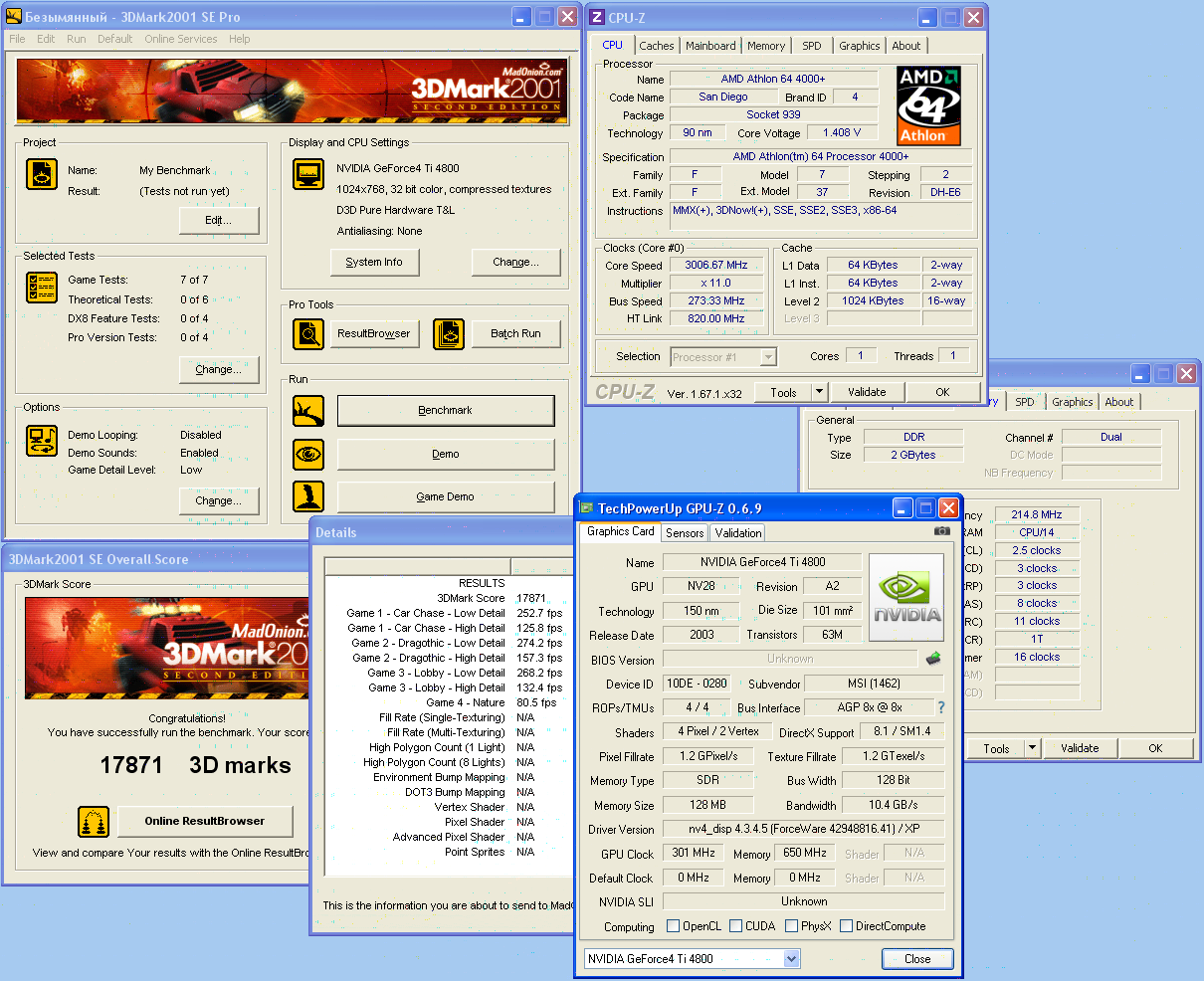This screenshot has height=981, width=1204.
Task: Toggle the CUDA checkbox in GPU-Z
Action: (x=736, y=926)
